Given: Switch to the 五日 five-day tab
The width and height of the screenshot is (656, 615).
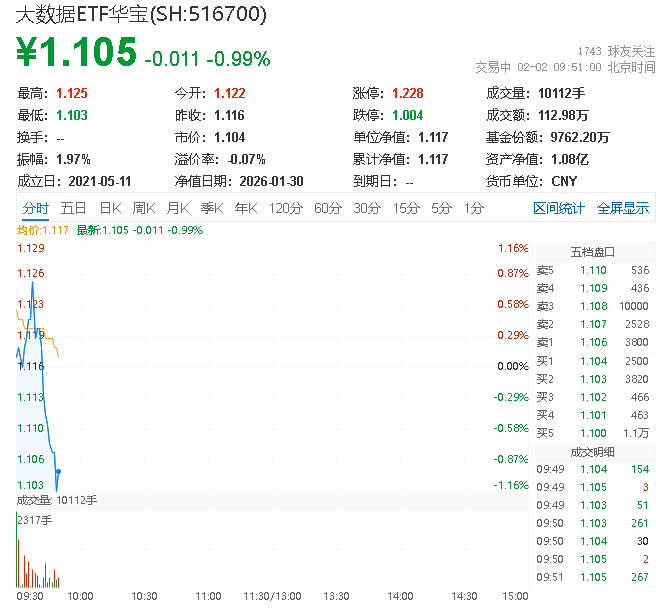Looking at the screenshot, I should (73, 208).
